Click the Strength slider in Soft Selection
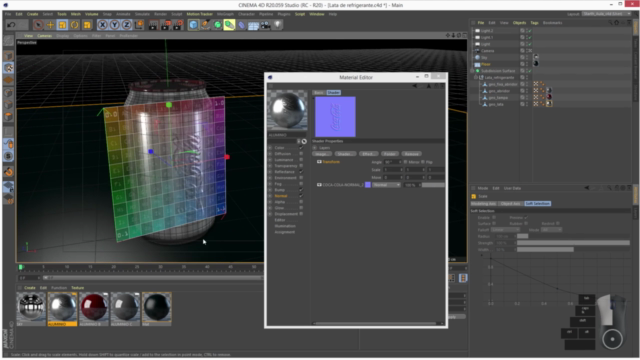Screen dimensions: 640x360 pos(573,243)
